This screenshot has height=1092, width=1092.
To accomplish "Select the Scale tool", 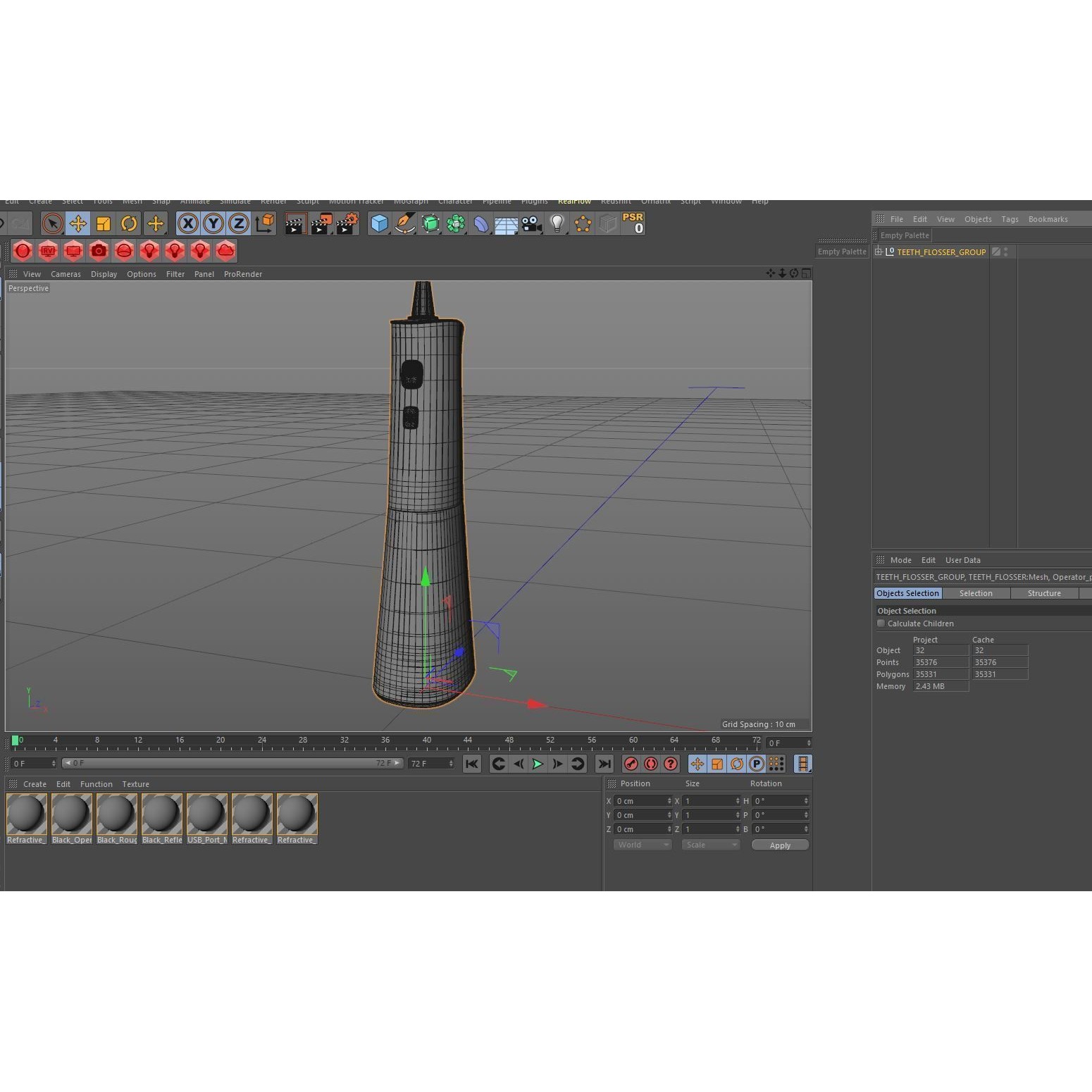I will (104, 223).
